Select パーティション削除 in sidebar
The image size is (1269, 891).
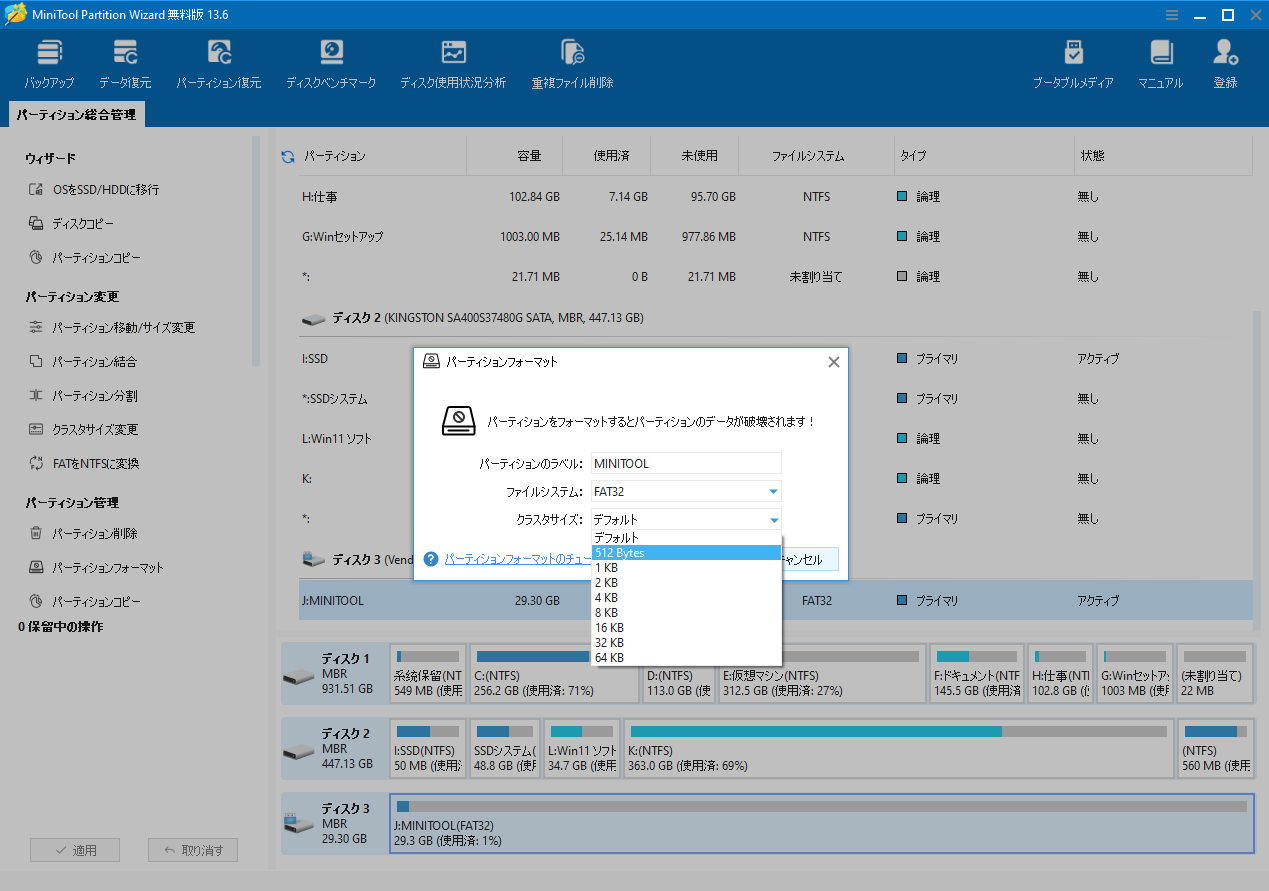(x=83, y=534)
